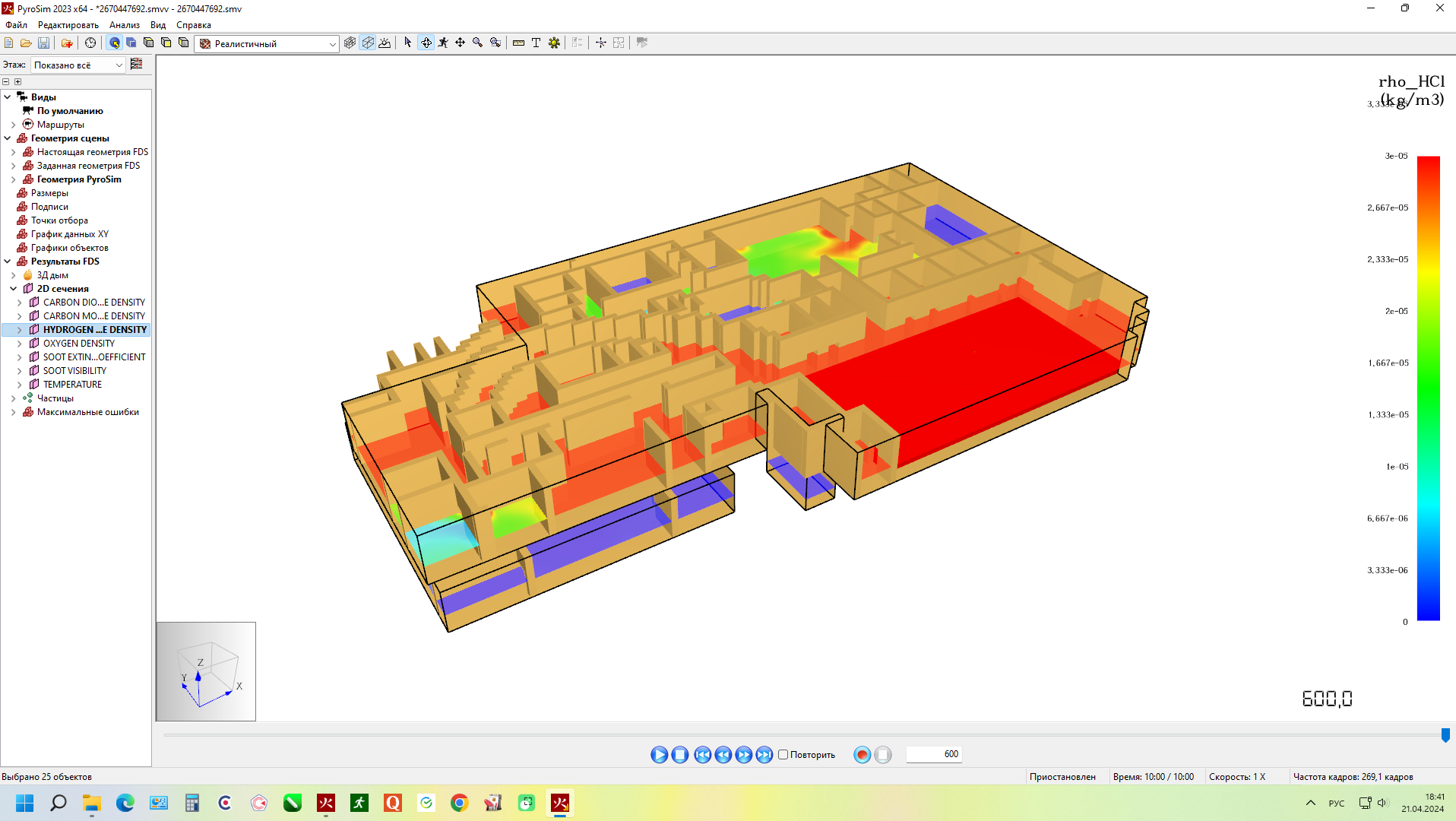Open the Редактировать menu

[68, 25]
